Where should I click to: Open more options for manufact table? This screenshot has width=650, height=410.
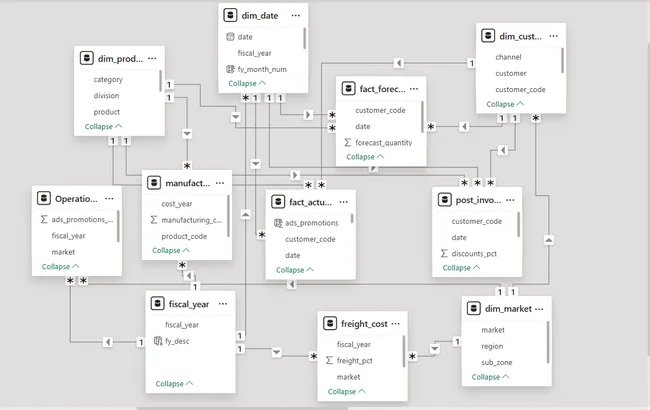coord(220,183)
